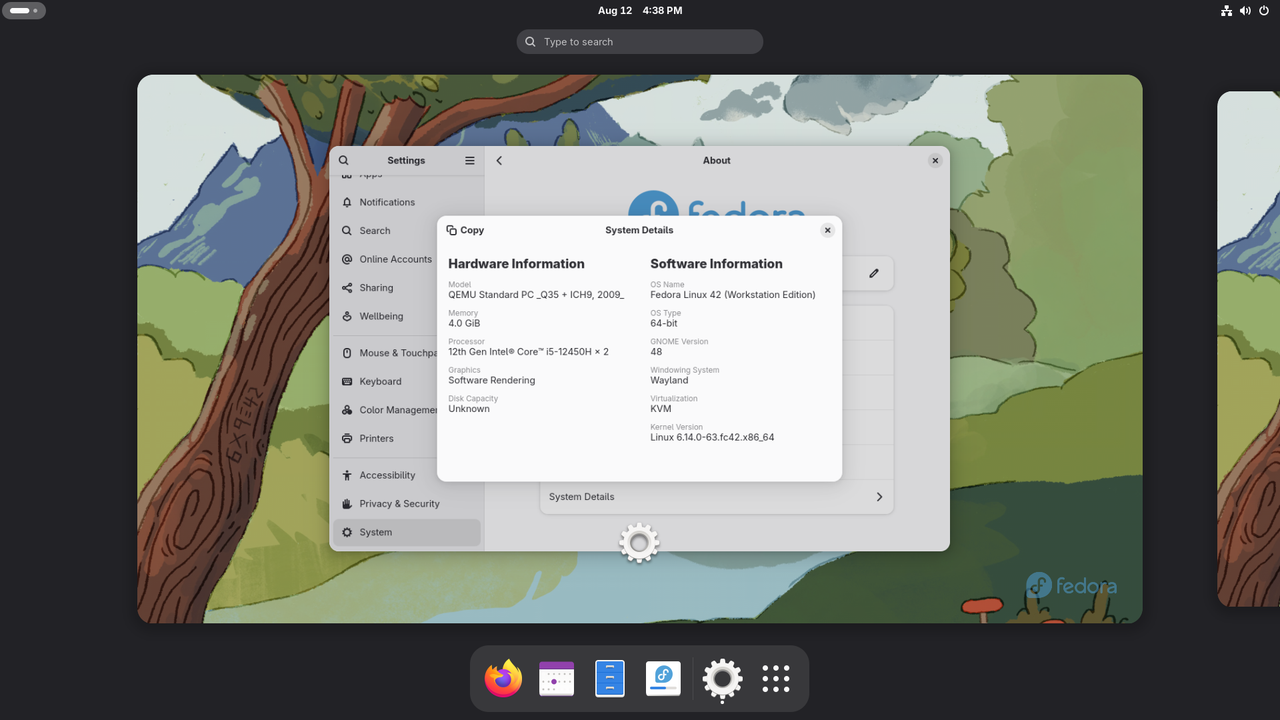Click Search magnifier icon in sidebar list
Screen dimensions: 1280x720
point(347,230)
